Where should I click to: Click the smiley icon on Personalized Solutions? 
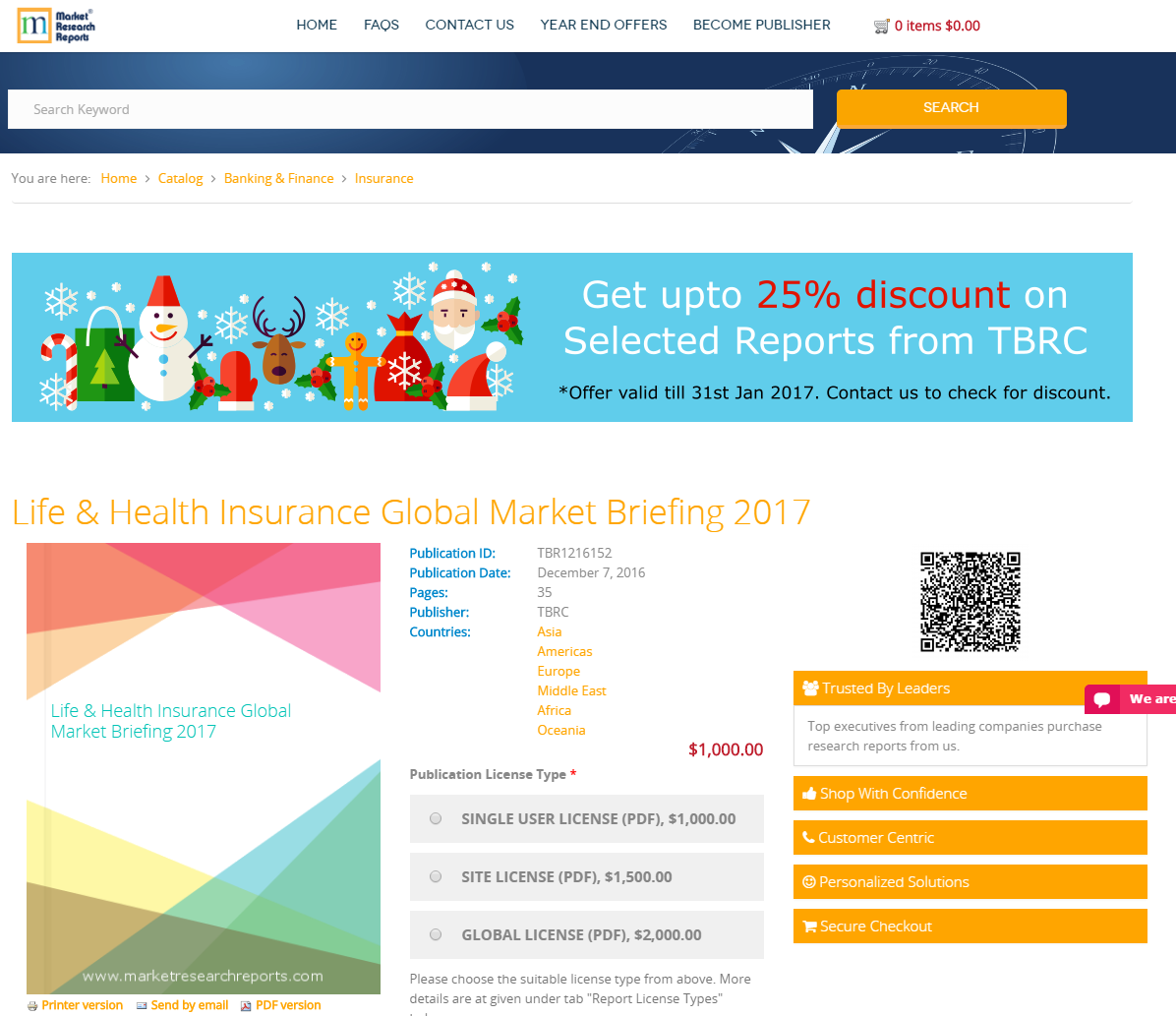809,881
